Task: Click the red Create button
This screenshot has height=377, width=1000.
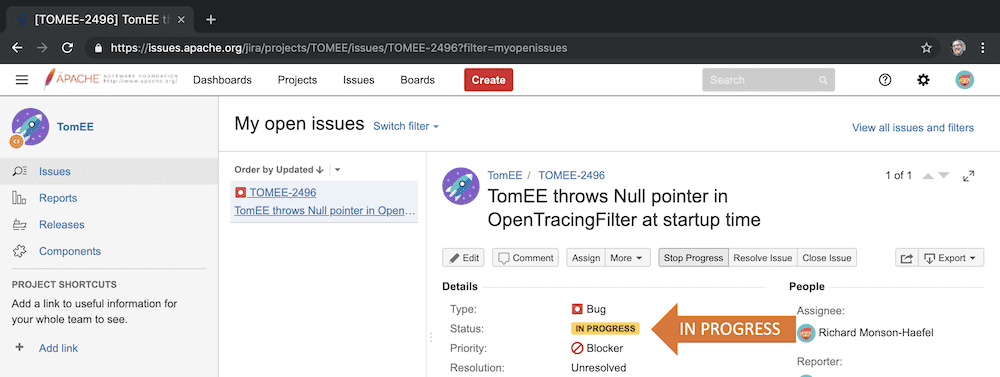Action: click(489, 80)
